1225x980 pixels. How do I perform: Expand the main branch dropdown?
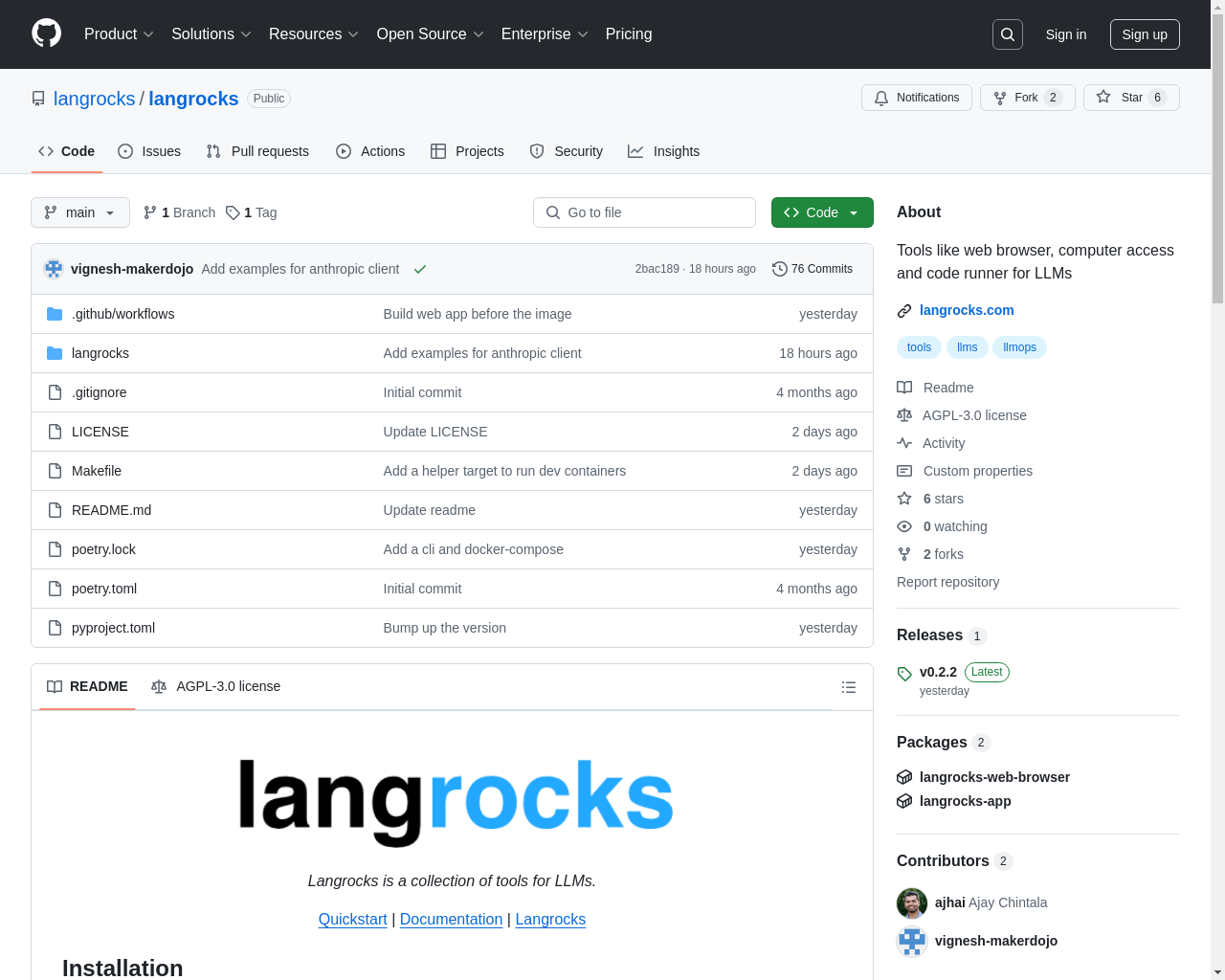coord(80,212)
